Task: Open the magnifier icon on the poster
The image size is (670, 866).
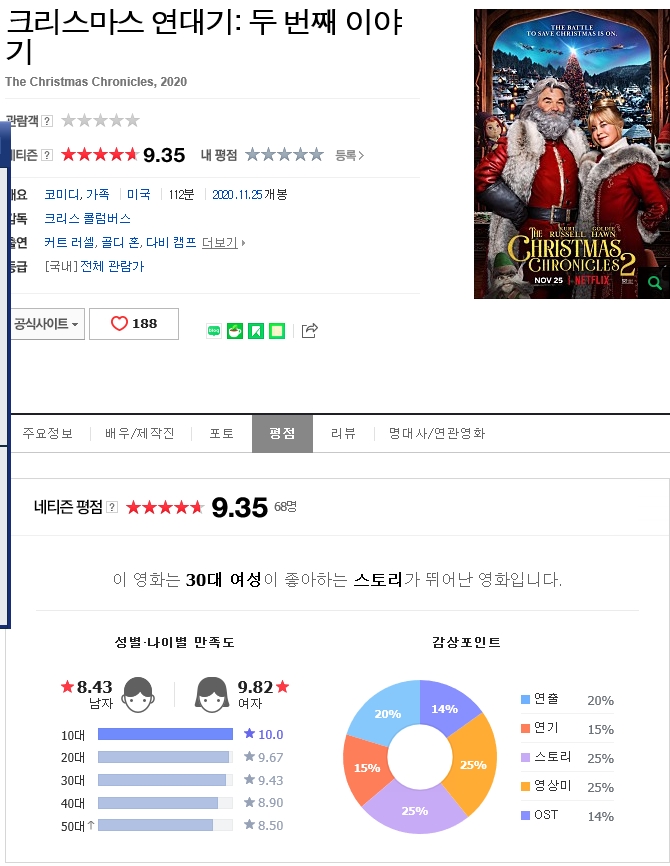Action: pos(655,283)
